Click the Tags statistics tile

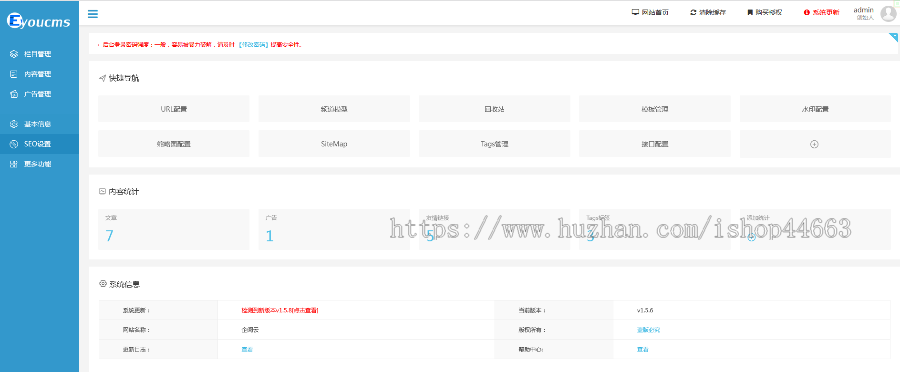click(654, 229)
